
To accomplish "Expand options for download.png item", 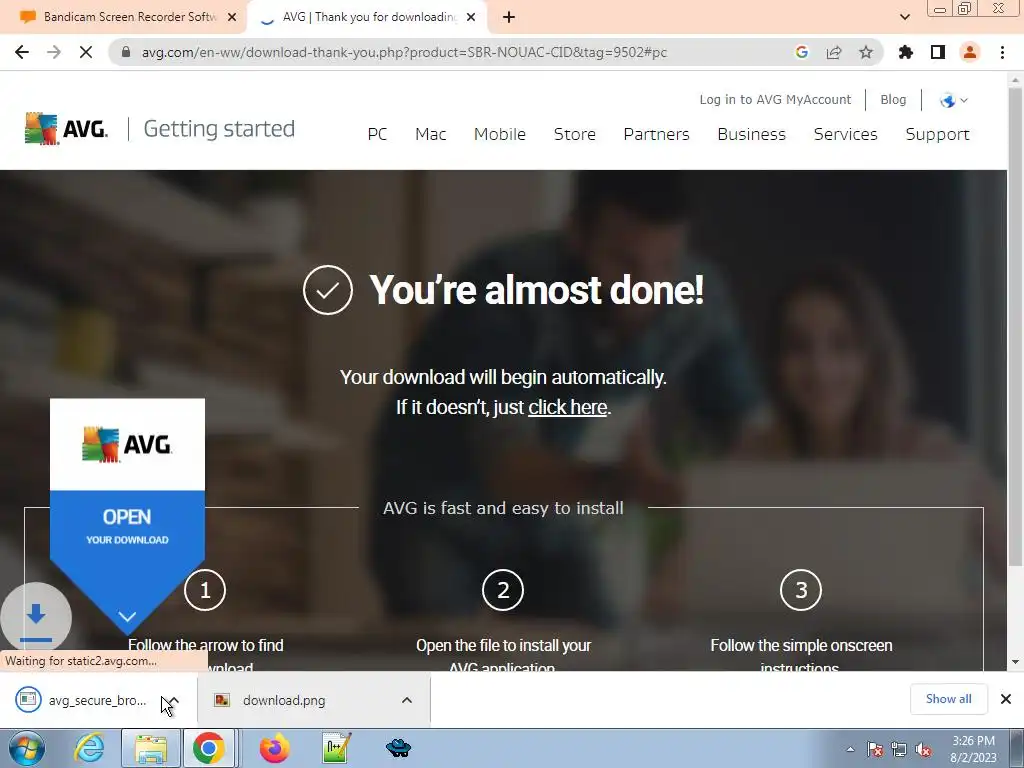I will pyautogui.click(x=407, y=700).
